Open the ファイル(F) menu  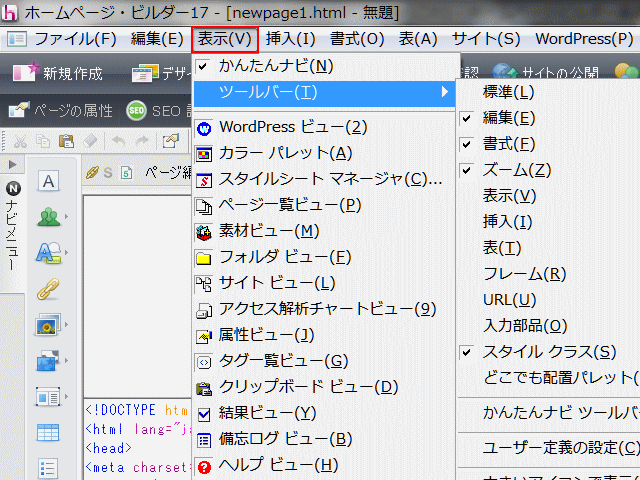(76, 39)
